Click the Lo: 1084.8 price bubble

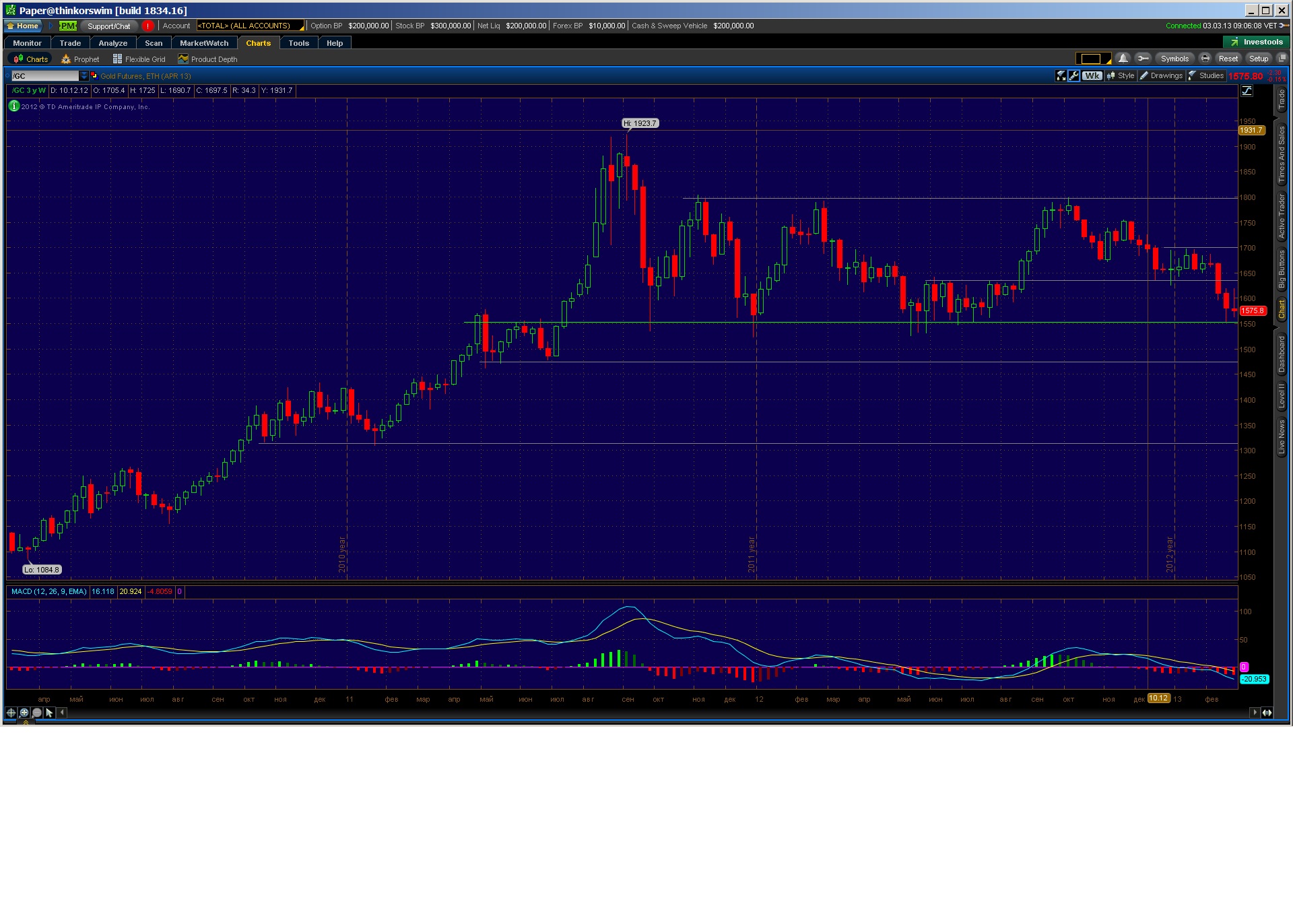(x=42, y=570)
